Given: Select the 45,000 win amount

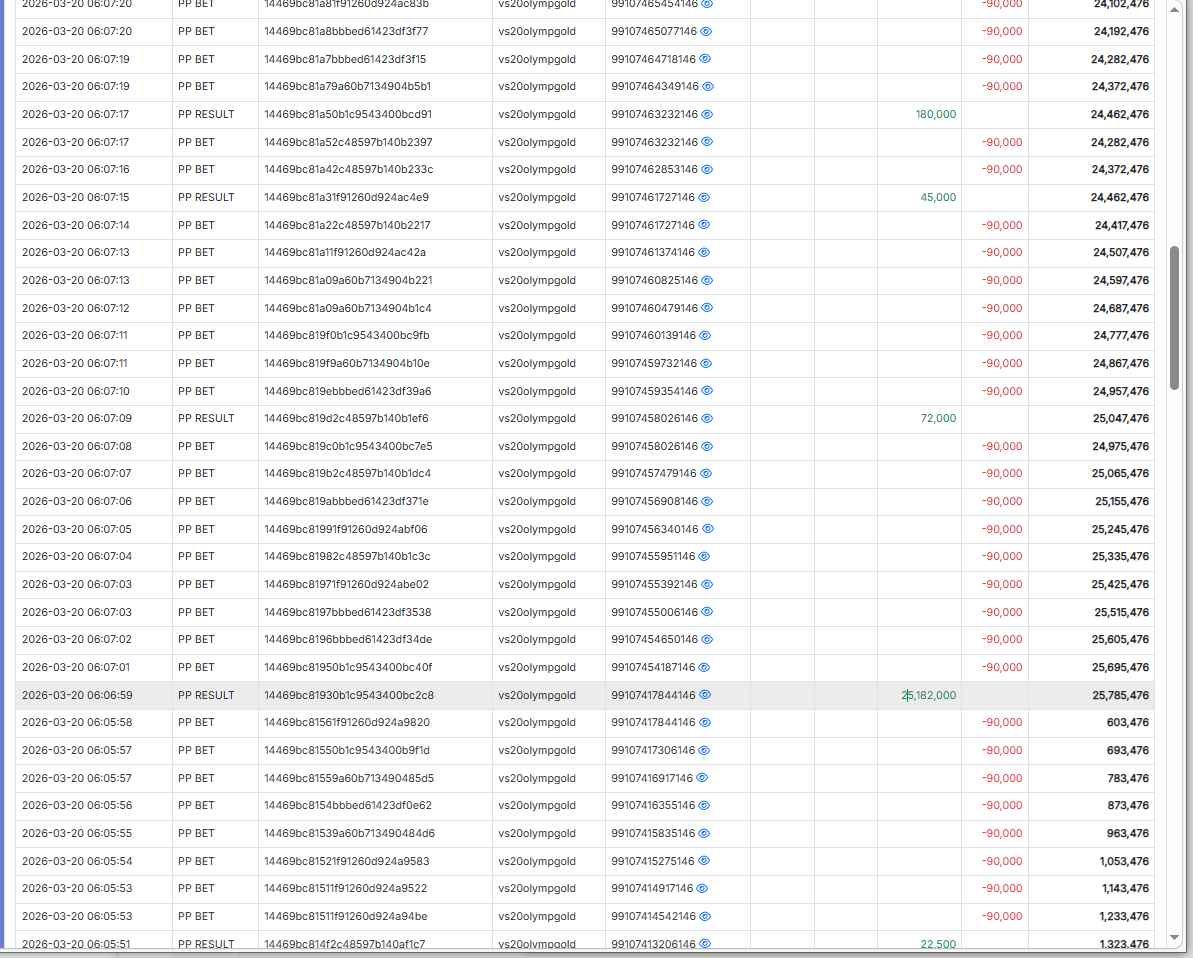Looking at the screenshot, I should [x=938, y=197].
